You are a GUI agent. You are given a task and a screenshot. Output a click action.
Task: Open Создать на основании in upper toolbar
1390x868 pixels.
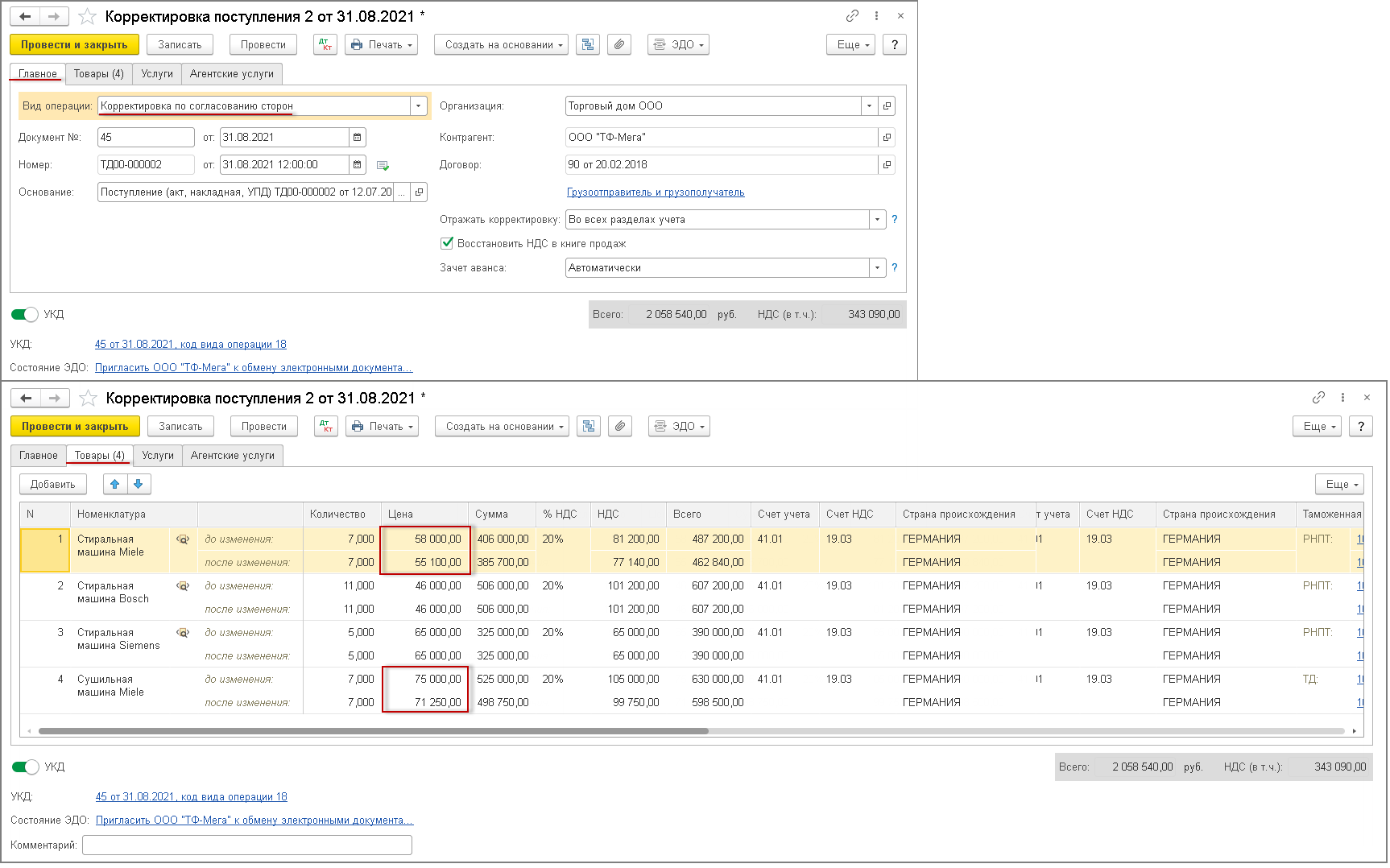point(501,44)
